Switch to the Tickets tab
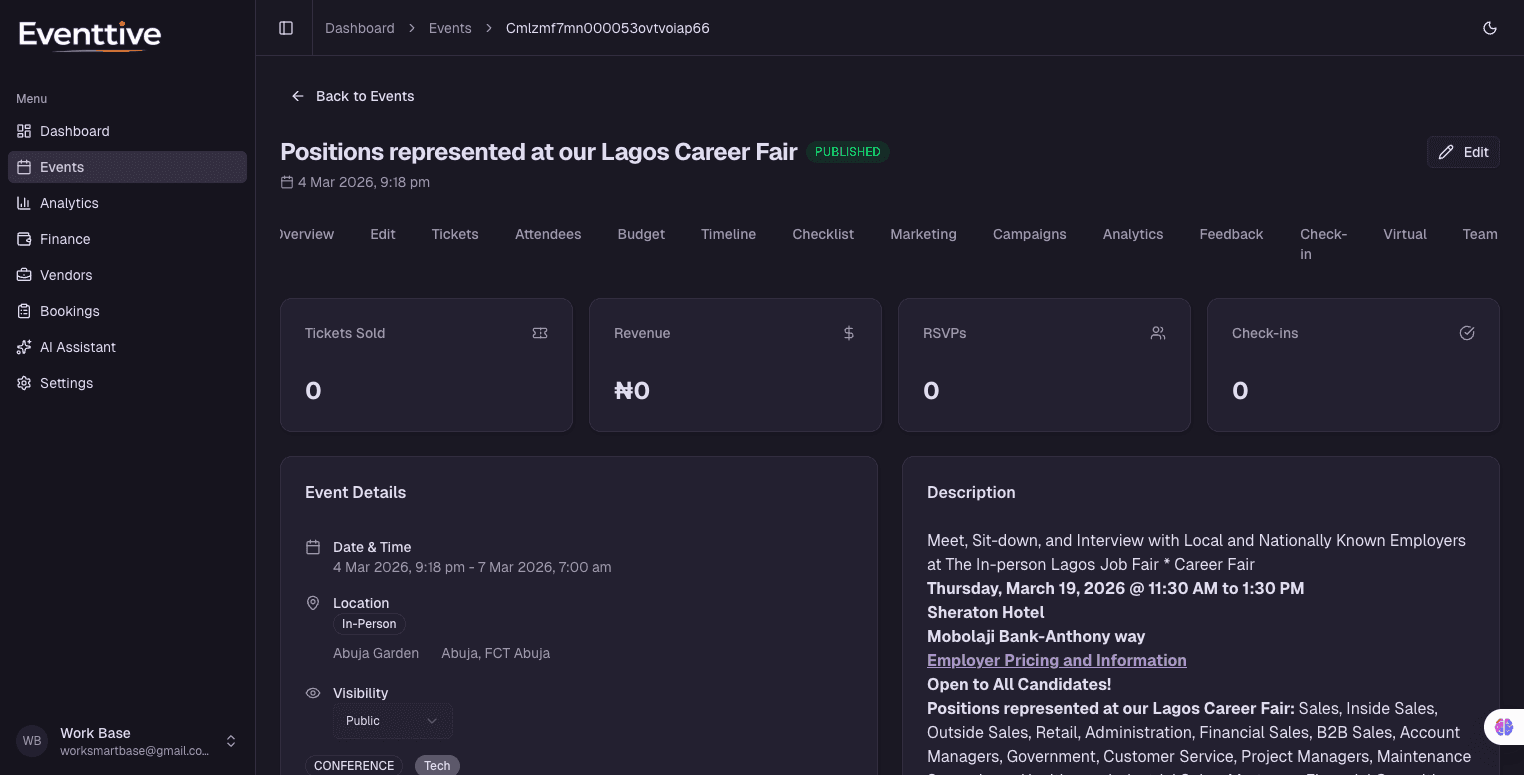Screen dimensions: 1524x775 click(455, 234)
